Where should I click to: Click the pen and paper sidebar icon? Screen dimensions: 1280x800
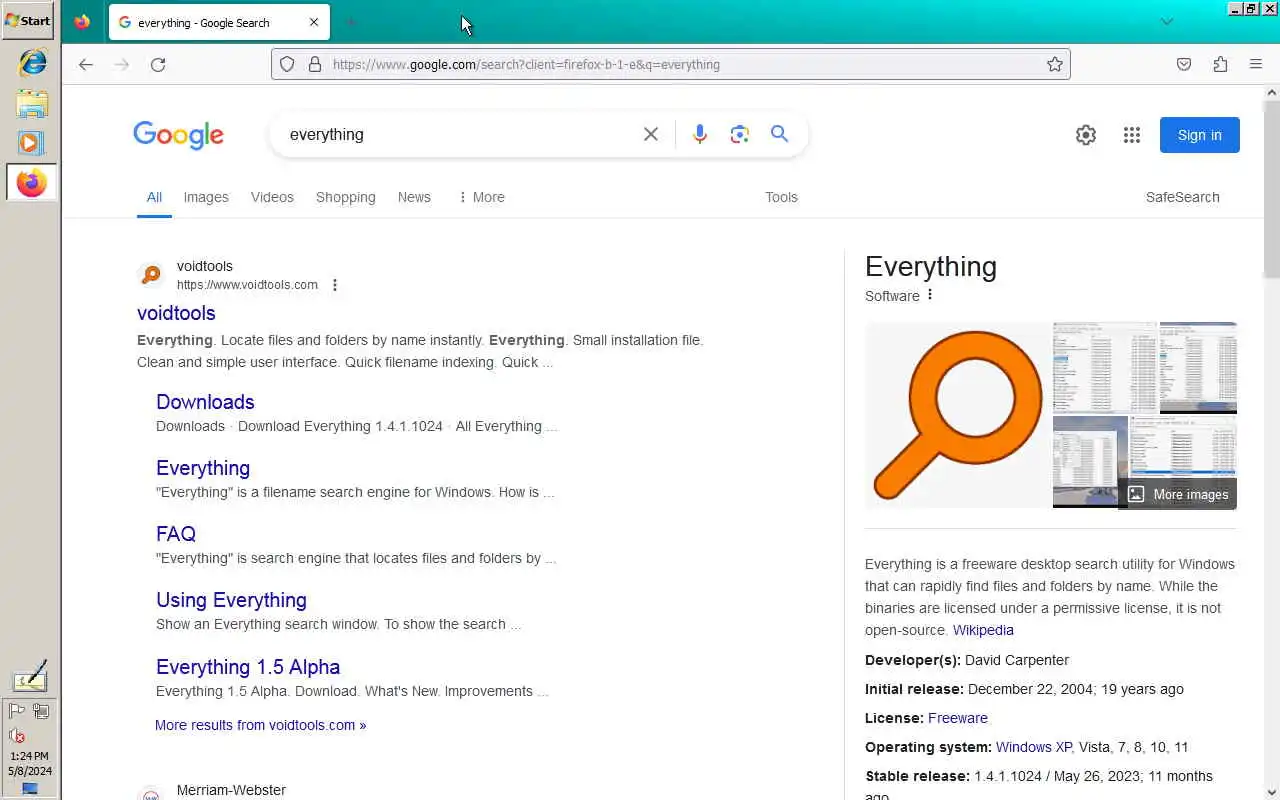(x=30, y=676)
